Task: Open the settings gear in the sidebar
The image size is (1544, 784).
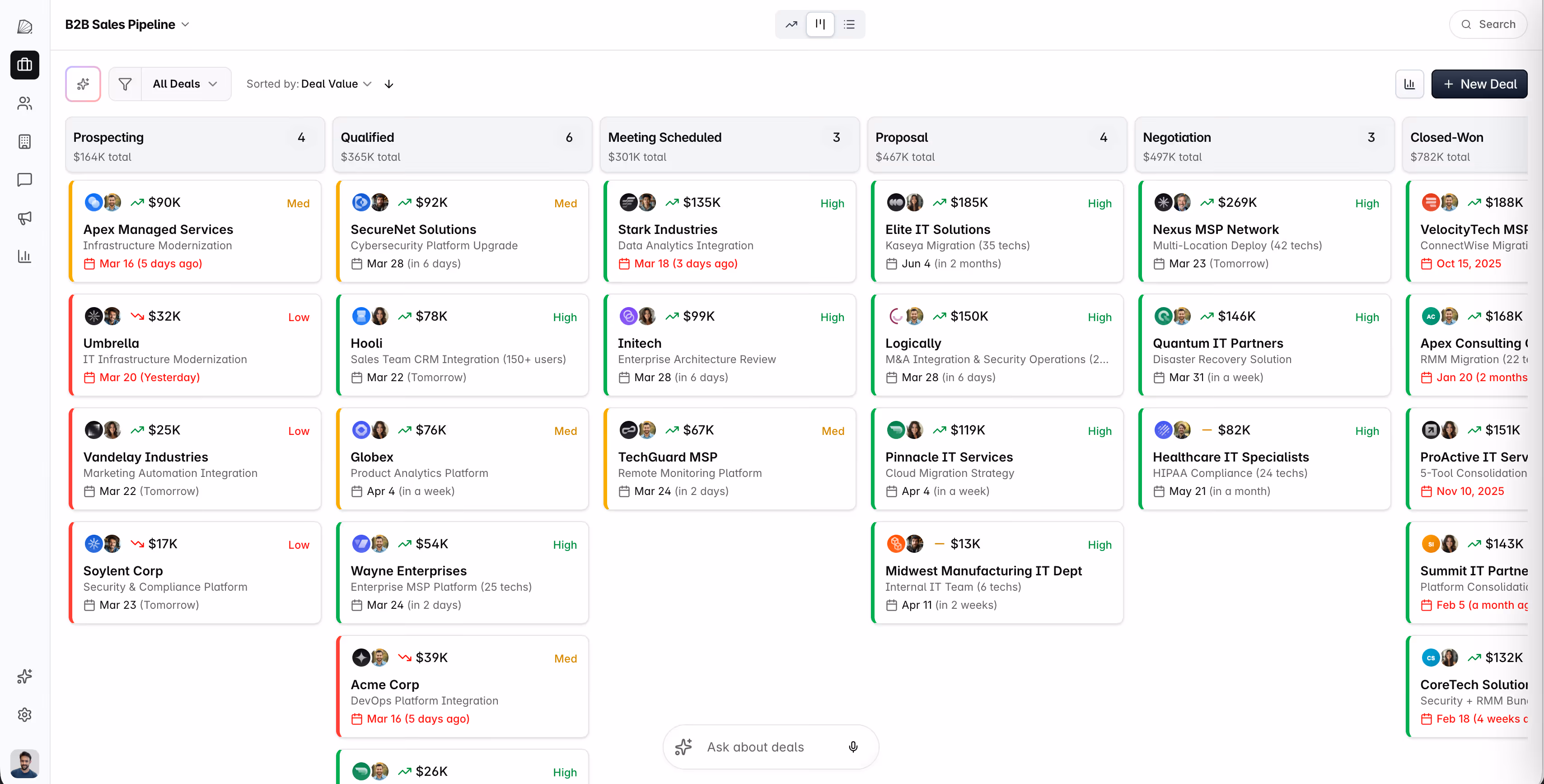Action: [x=24, y=714]
